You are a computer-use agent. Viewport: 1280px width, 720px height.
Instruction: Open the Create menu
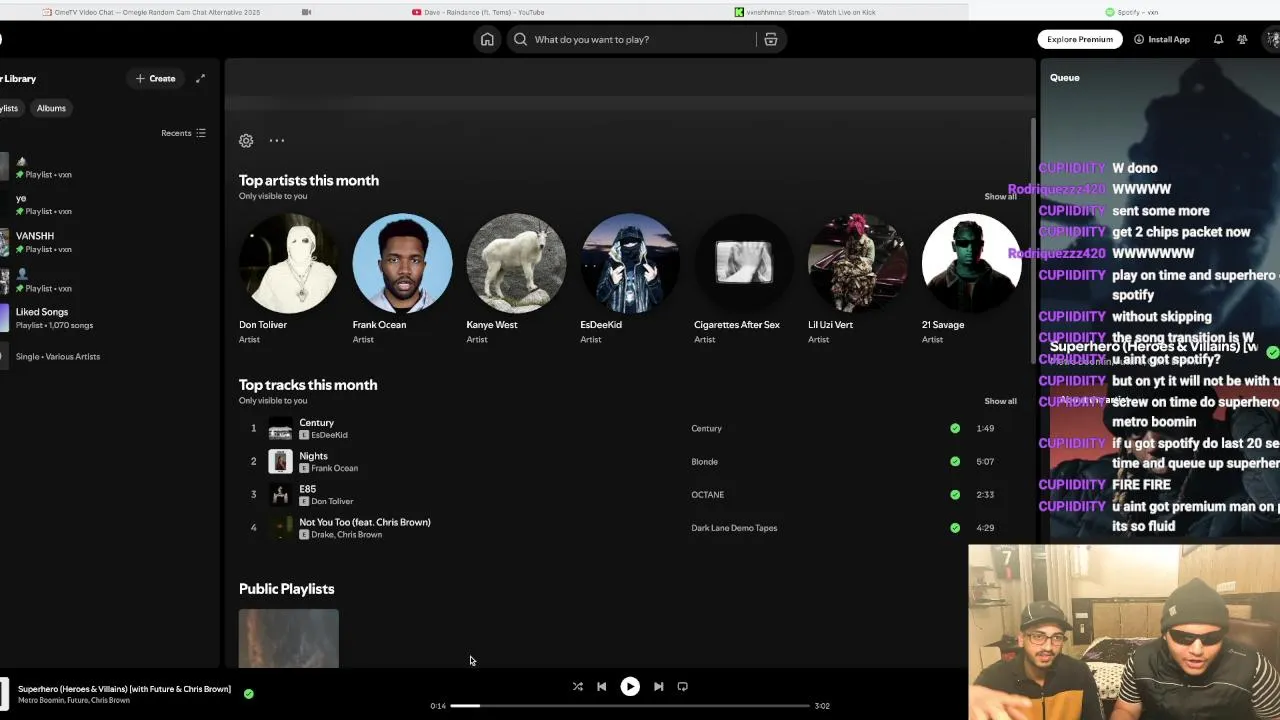[x=155, y=78]
